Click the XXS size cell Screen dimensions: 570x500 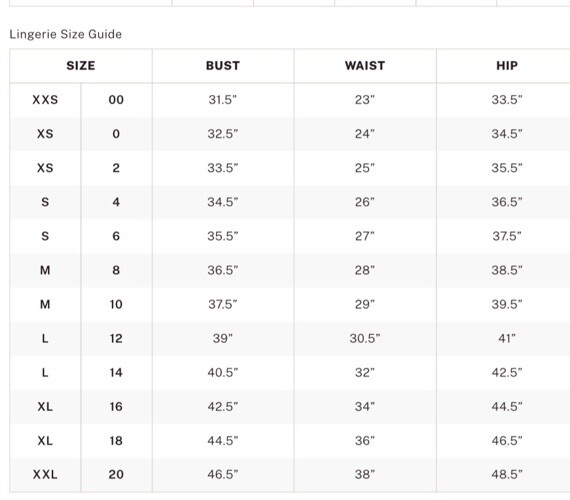coord(45,100)
